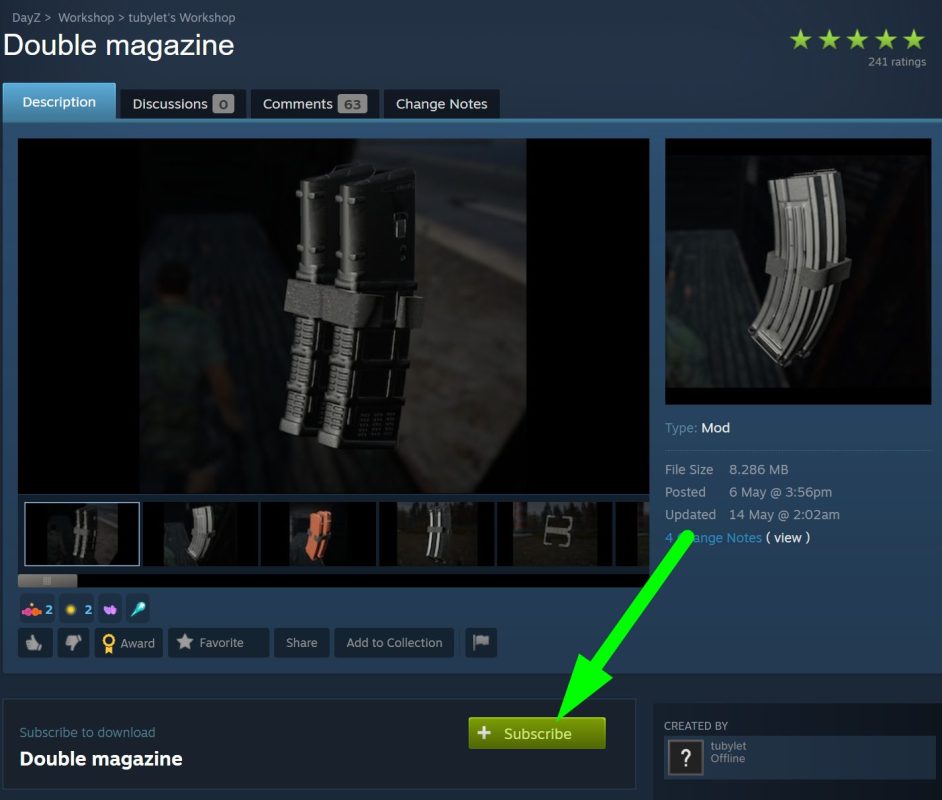Open tubylet creator profile avatar
Viewport: 942px width, 800px height.
point(685,758)
